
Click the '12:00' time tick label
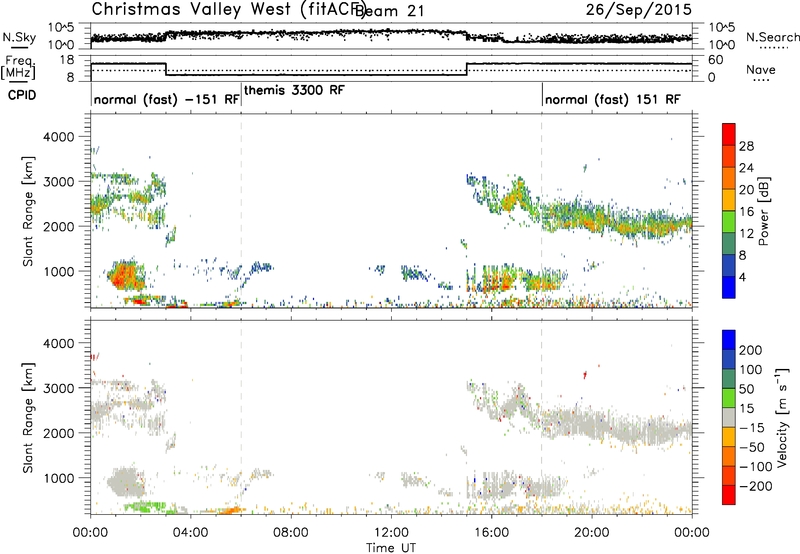(391, 532)
